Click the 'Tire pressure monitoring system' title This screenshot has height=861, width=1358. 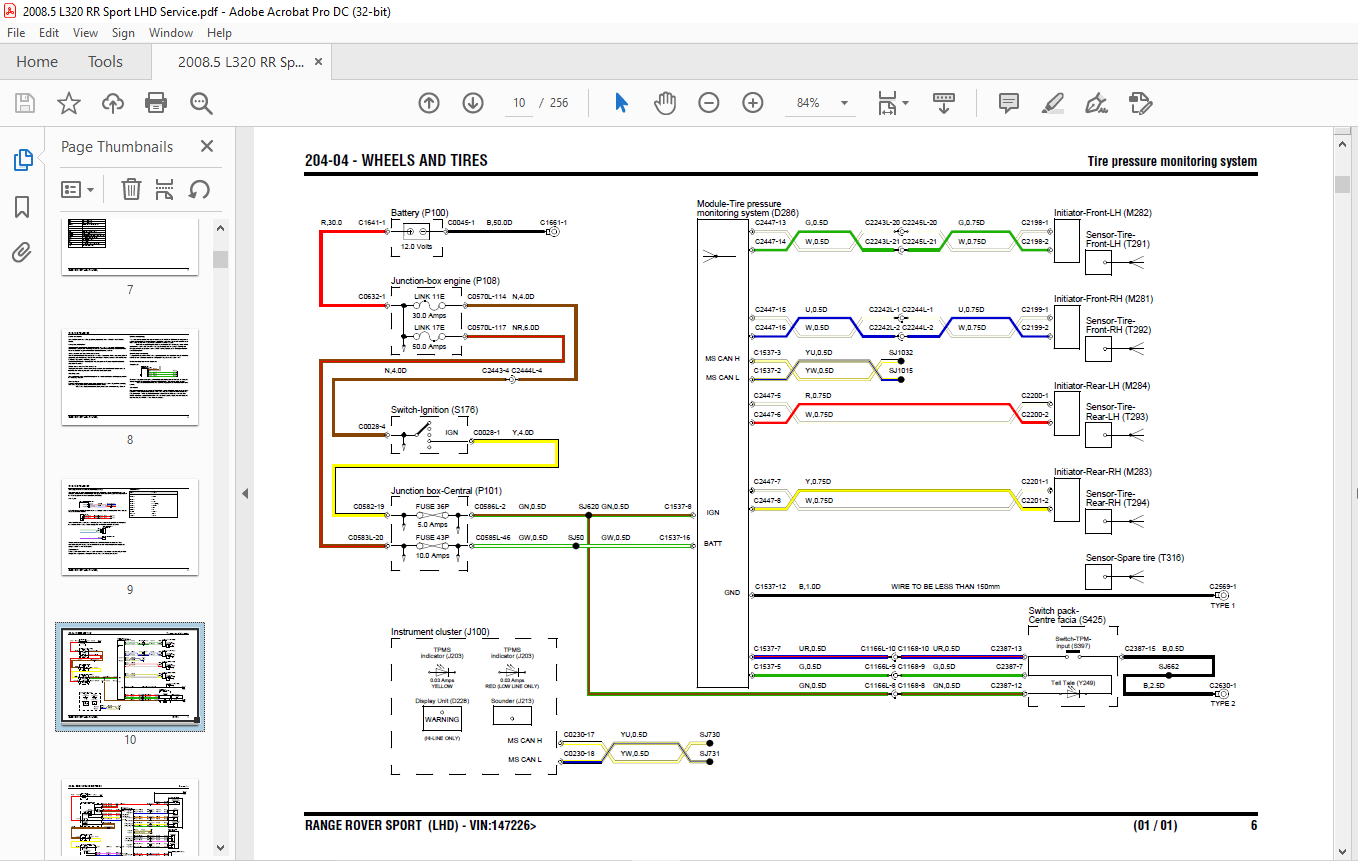[1172, 162]
